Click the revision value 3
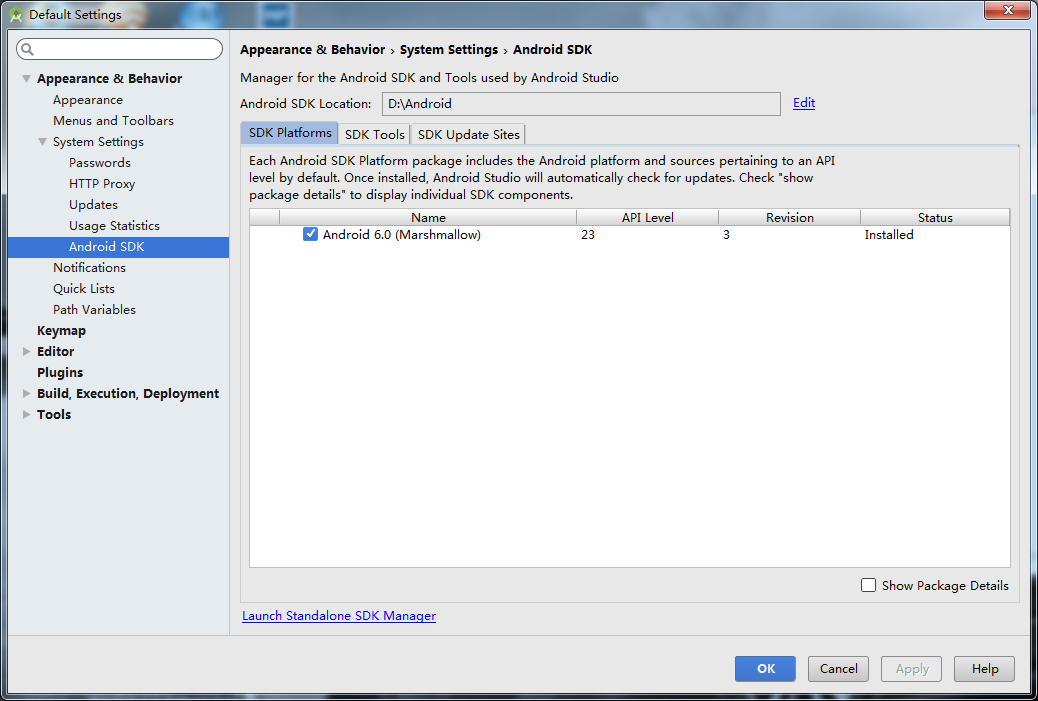The height and width of the screenshot is (701, 1038). pyautogui.click(x=726, y=234)
